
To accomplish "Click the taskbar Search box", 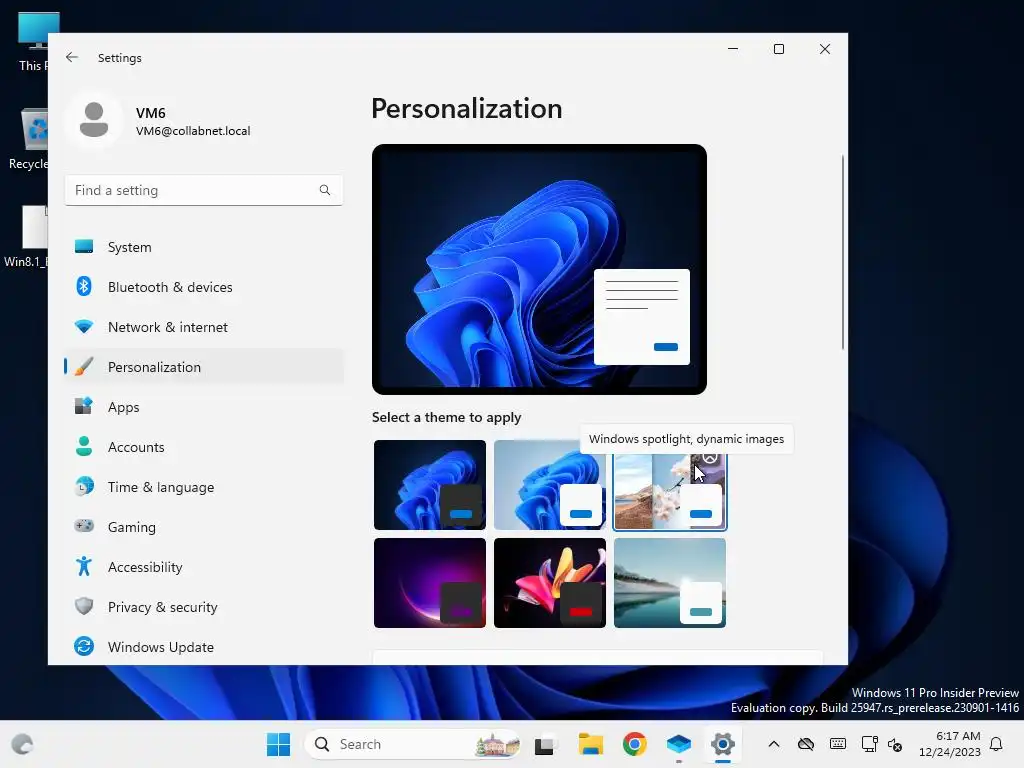I will (413, 744).
